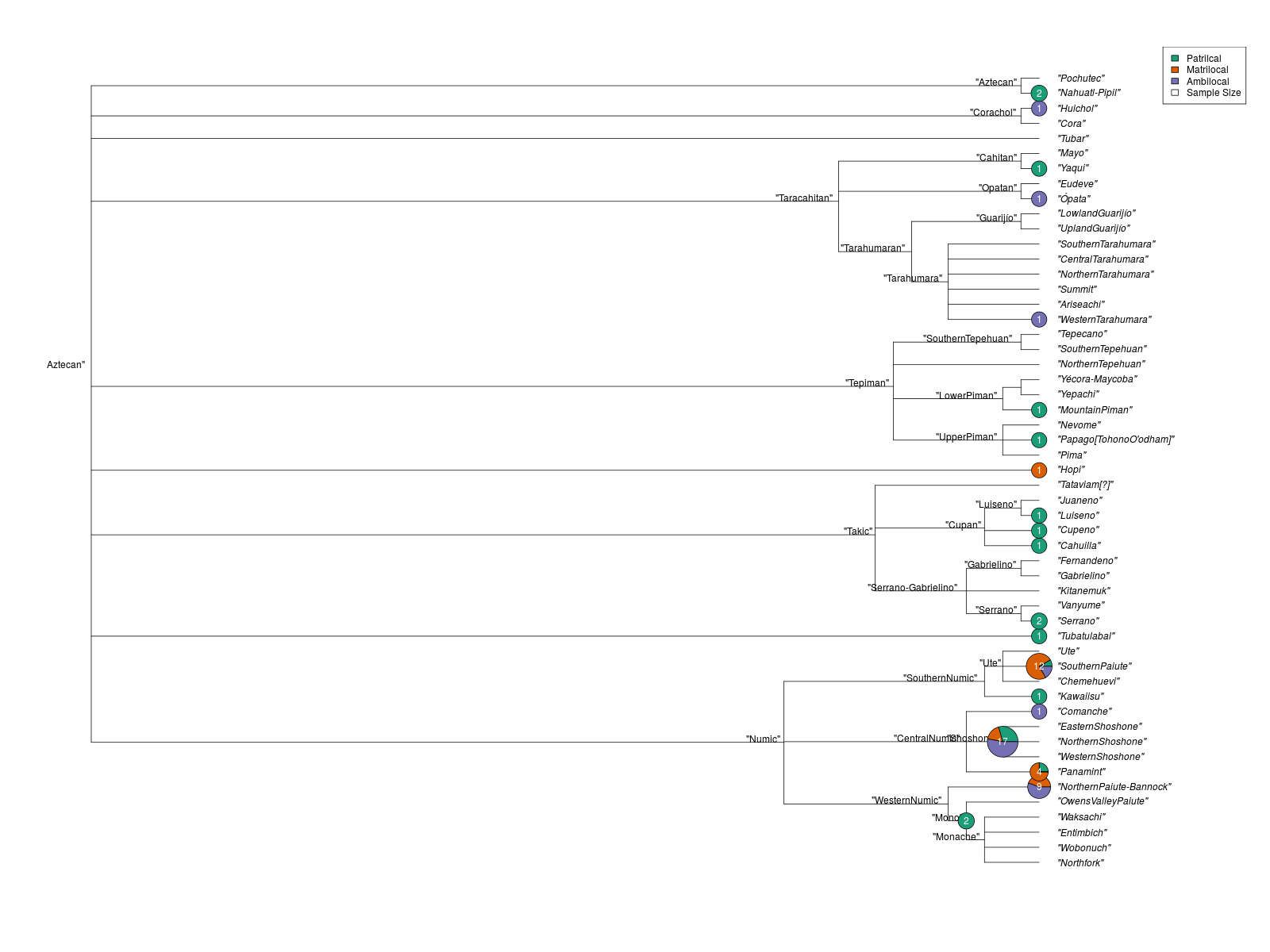Click the Takic clade label
The image size is (1270, 952).
tap(857, 532)
